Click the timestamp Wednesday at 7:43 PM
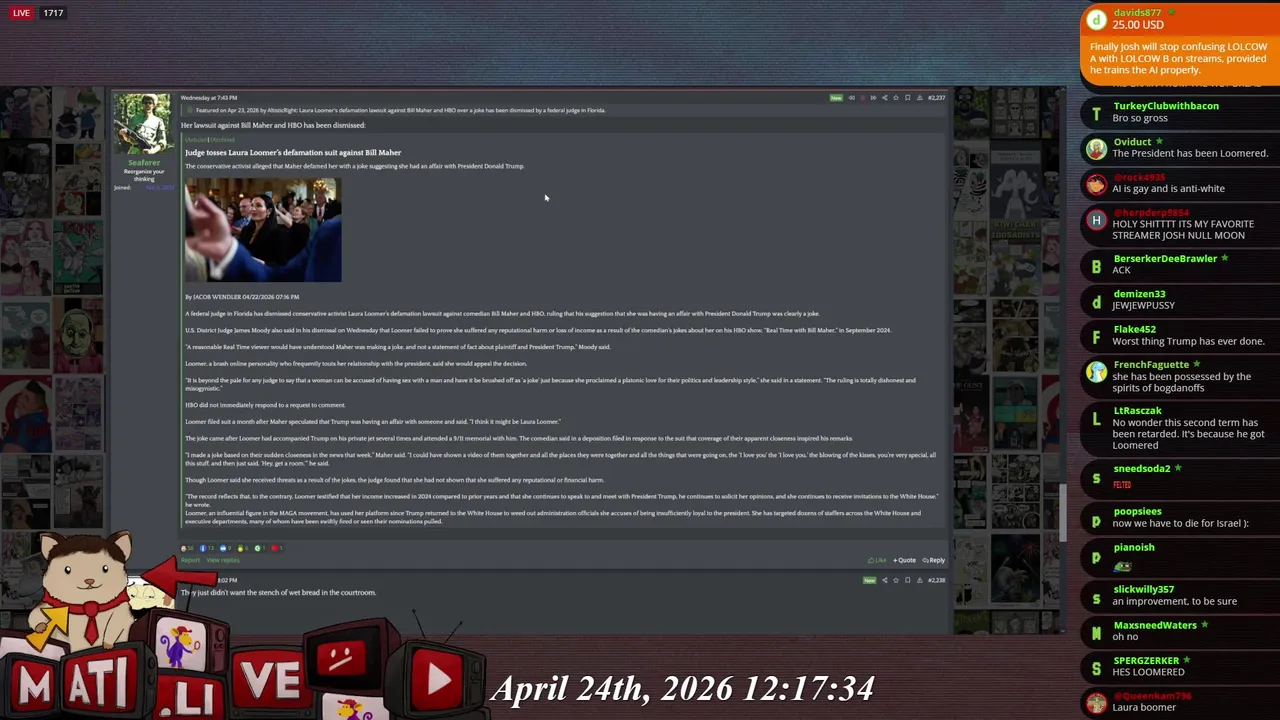The width and height of the screenshot is (1280, 720). point(209,98)
